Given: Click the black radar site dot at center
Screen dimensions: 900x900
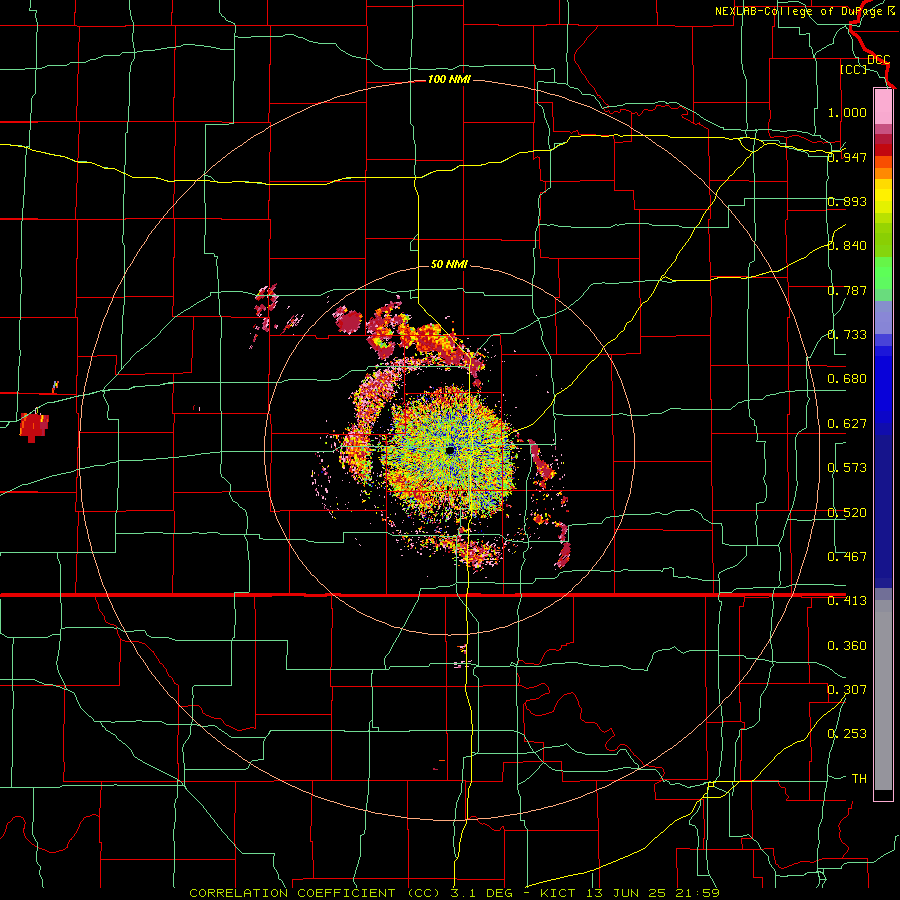Looking at the screenshot, I should coord(451,450).
